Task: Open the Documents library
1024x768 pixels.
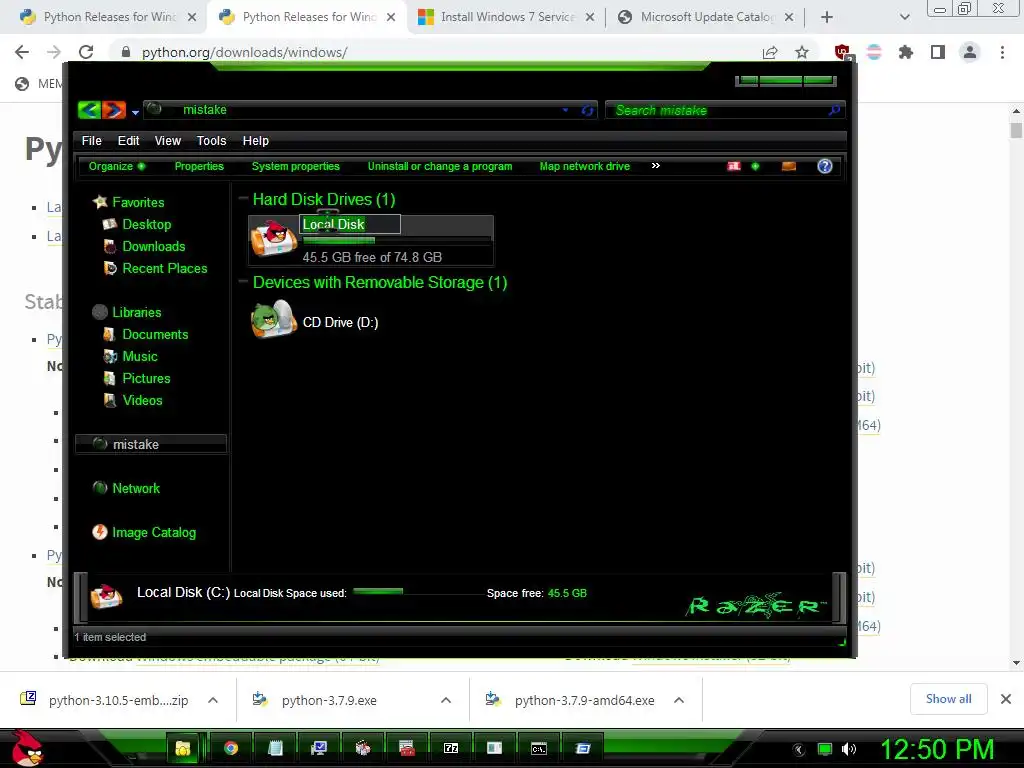Action: coord(155,334)
